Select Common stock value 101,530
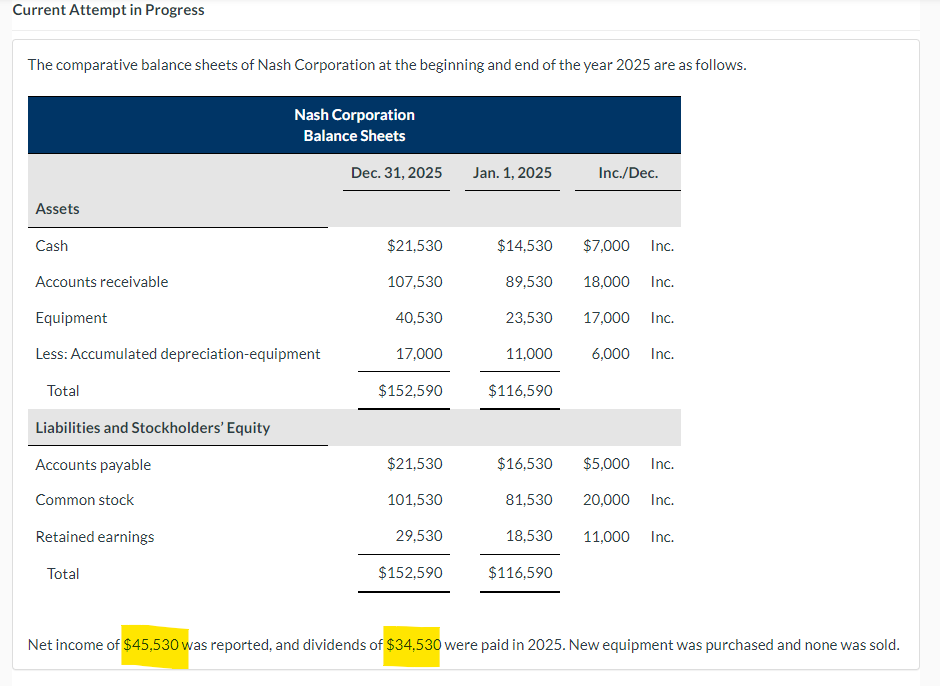Viewport: 940px width, 686px height. [415, 500]
